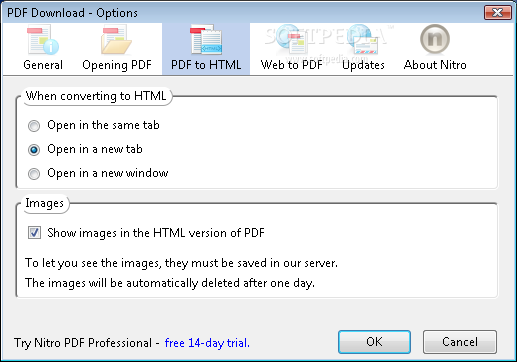Switch to the General tab label

click(43, 65)
